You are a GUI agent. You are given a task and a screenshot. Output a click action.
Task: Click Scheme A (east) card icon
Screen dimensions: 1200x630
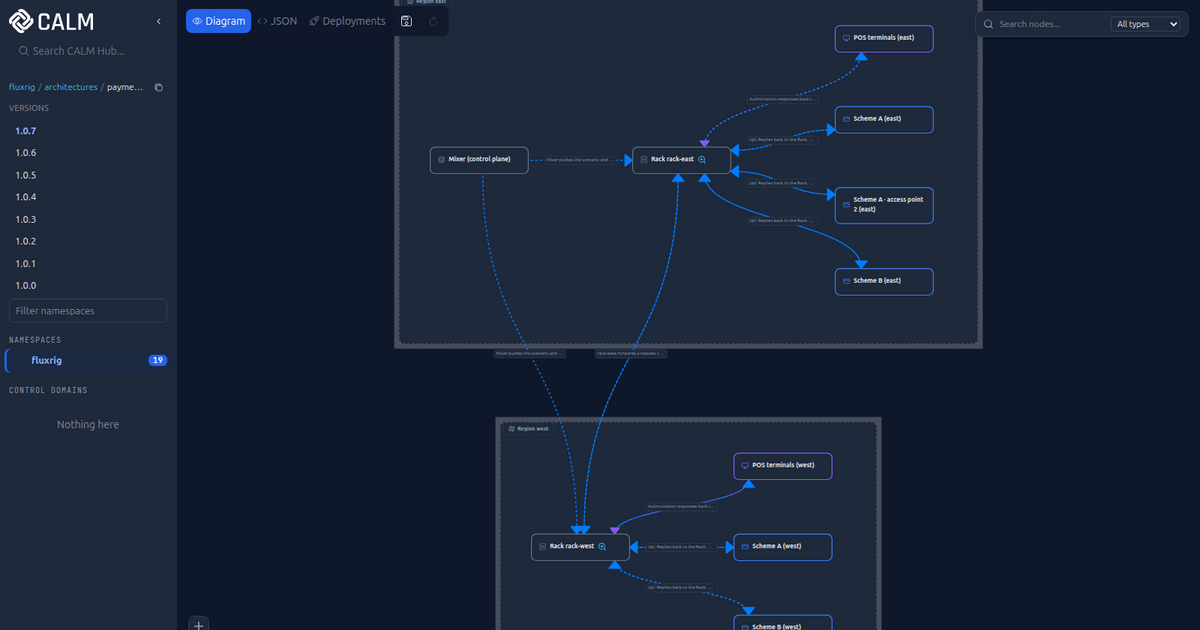coord(846,119)
